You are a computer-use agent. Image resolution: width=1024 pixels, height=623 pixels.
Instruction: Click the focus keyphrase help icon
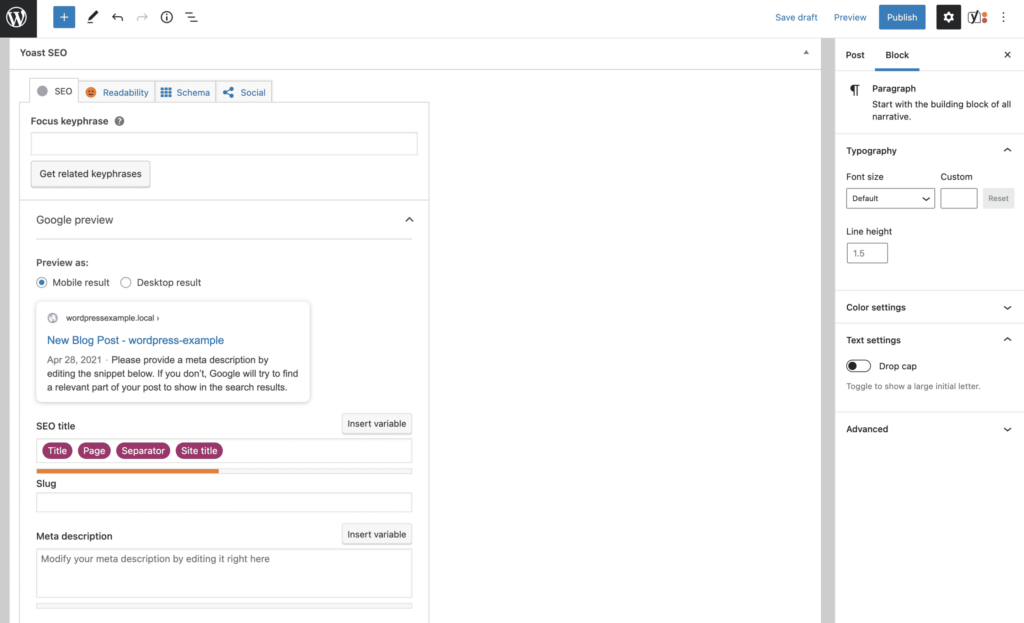pos(120,121)
